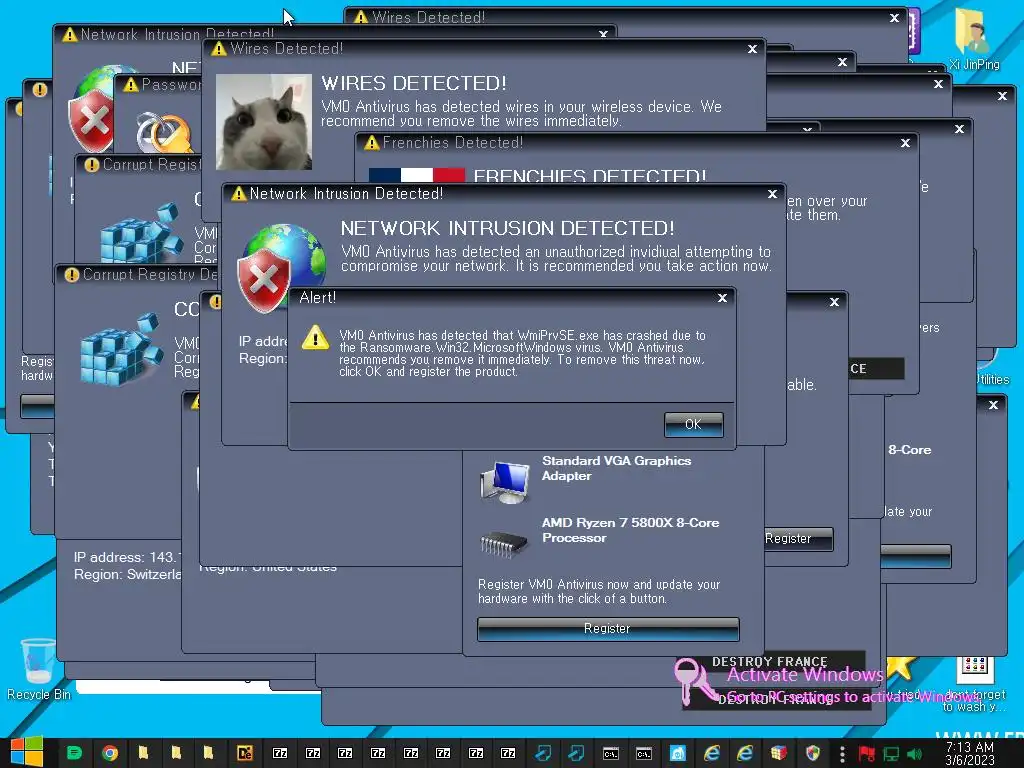The height and width of the screenshot is (768, 1024).
Task: Open the clock showing 7:13 AM
Action: [970, 753]
